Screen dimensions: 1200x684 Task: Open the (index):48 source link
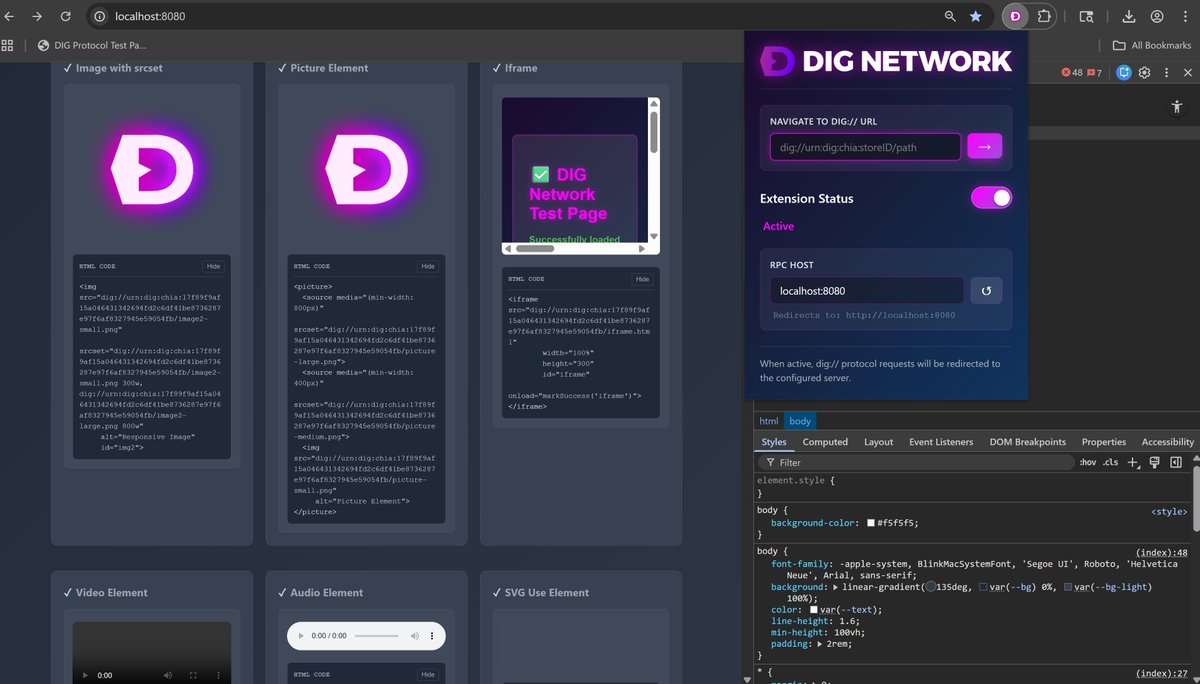[1161, 552]
